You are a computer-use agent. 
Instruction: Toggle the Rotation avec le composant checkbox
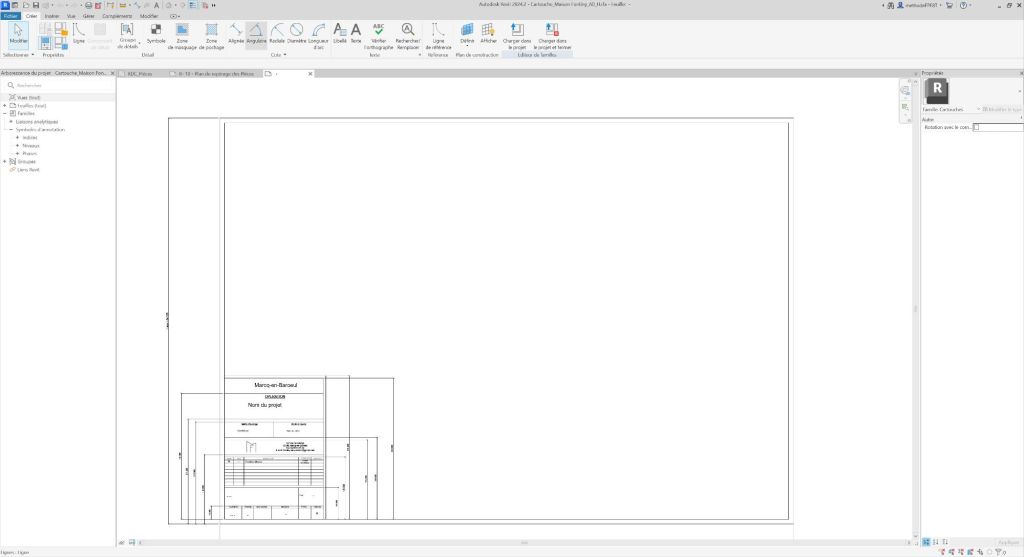point(976,127)
